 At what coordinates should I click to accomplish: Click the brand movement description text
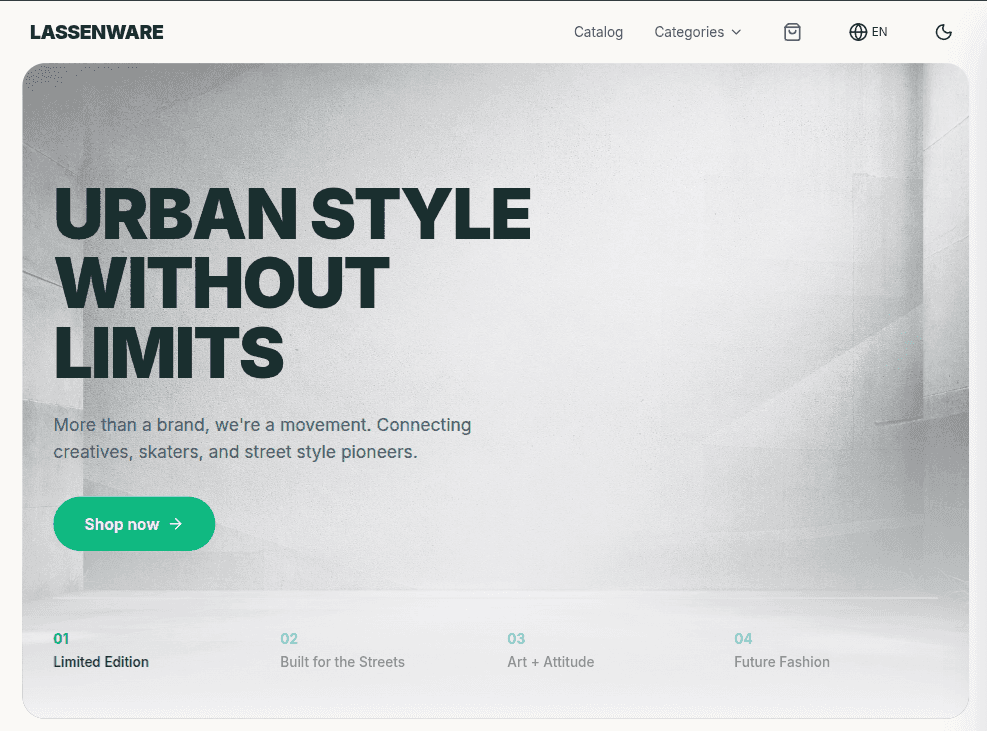pos(262,438)
